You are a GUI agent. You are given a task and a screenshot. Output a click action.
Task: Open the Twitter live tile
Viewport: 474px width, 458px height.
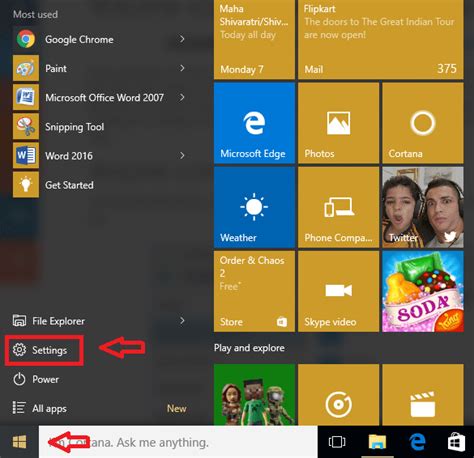coord(423,207)
